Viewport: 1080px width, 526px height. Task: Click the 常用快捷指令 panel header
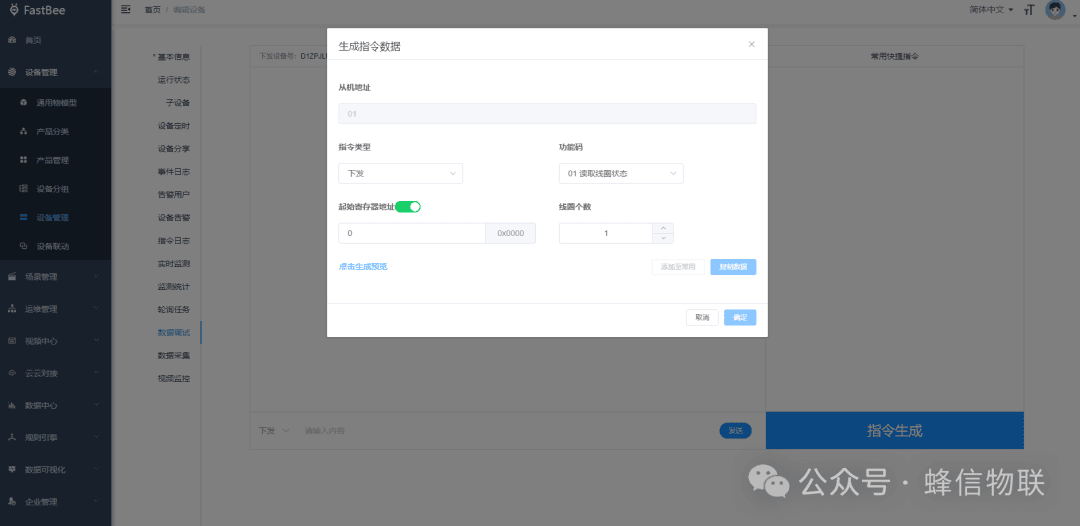(x=895, y=56)
